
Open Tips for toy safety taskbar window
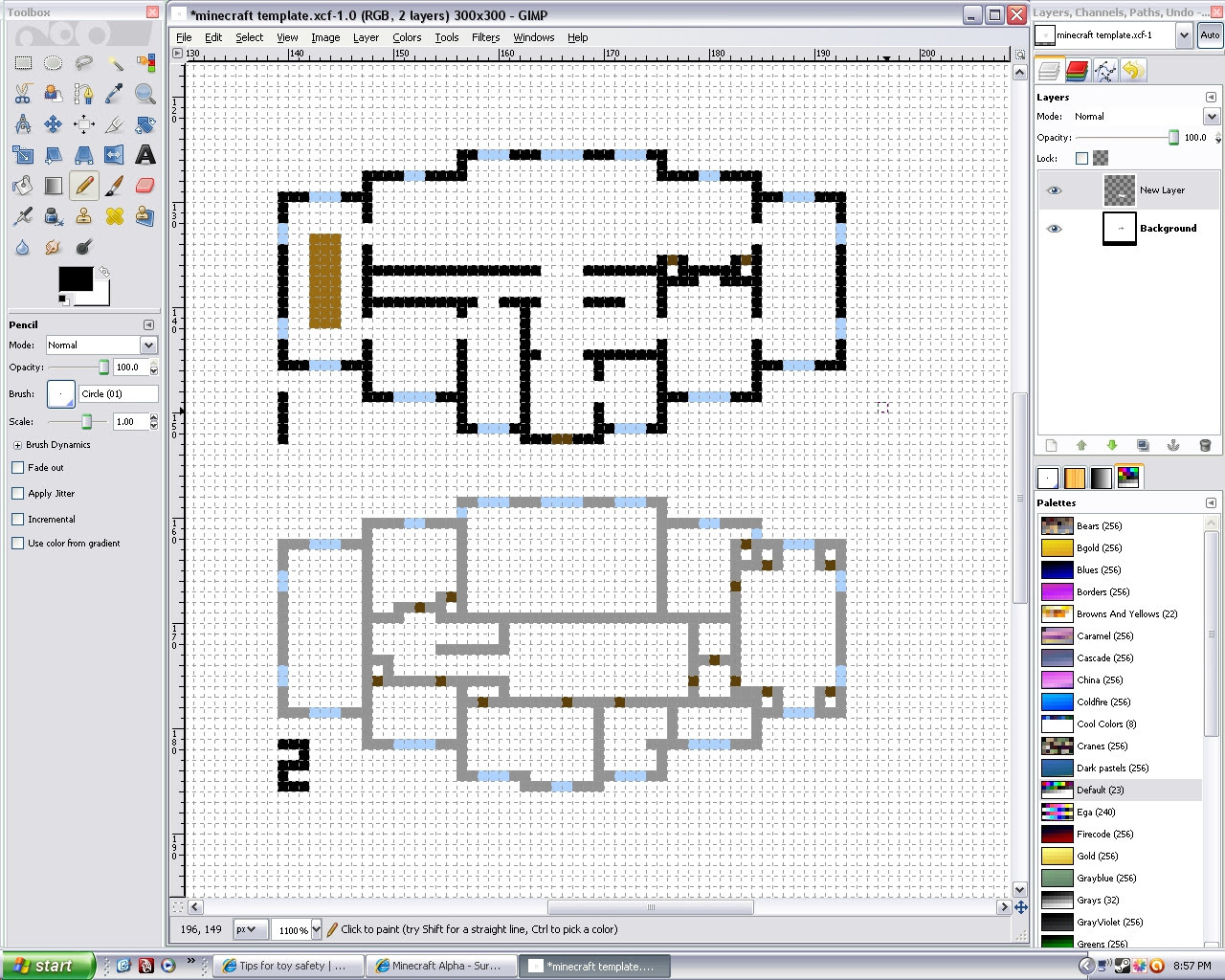point(289,966)
